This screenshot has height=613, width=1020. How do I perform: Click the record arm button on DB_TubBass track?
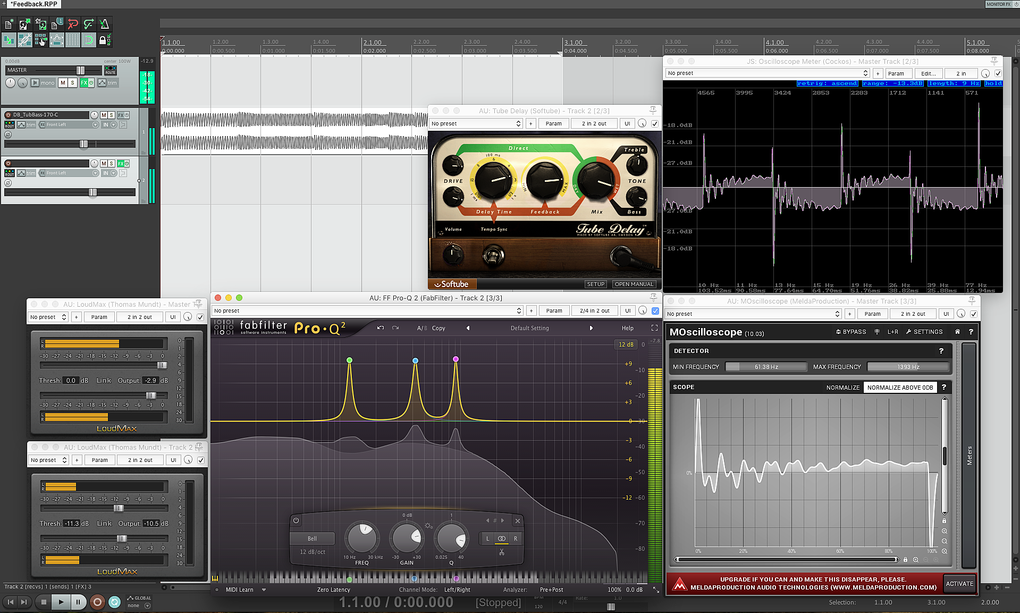(8, 115)
